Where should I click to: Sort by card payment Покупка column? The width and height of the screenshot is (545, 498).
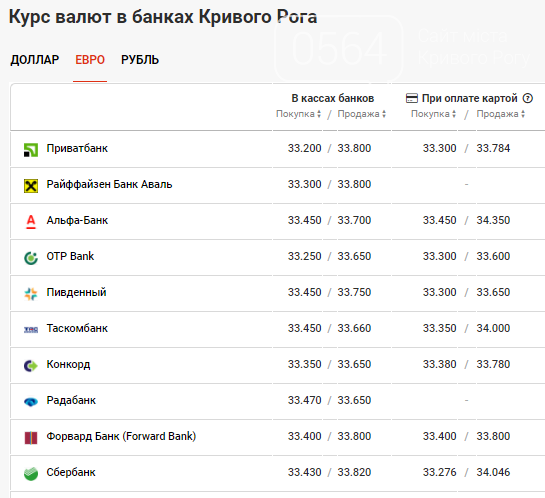coord(433,114)
